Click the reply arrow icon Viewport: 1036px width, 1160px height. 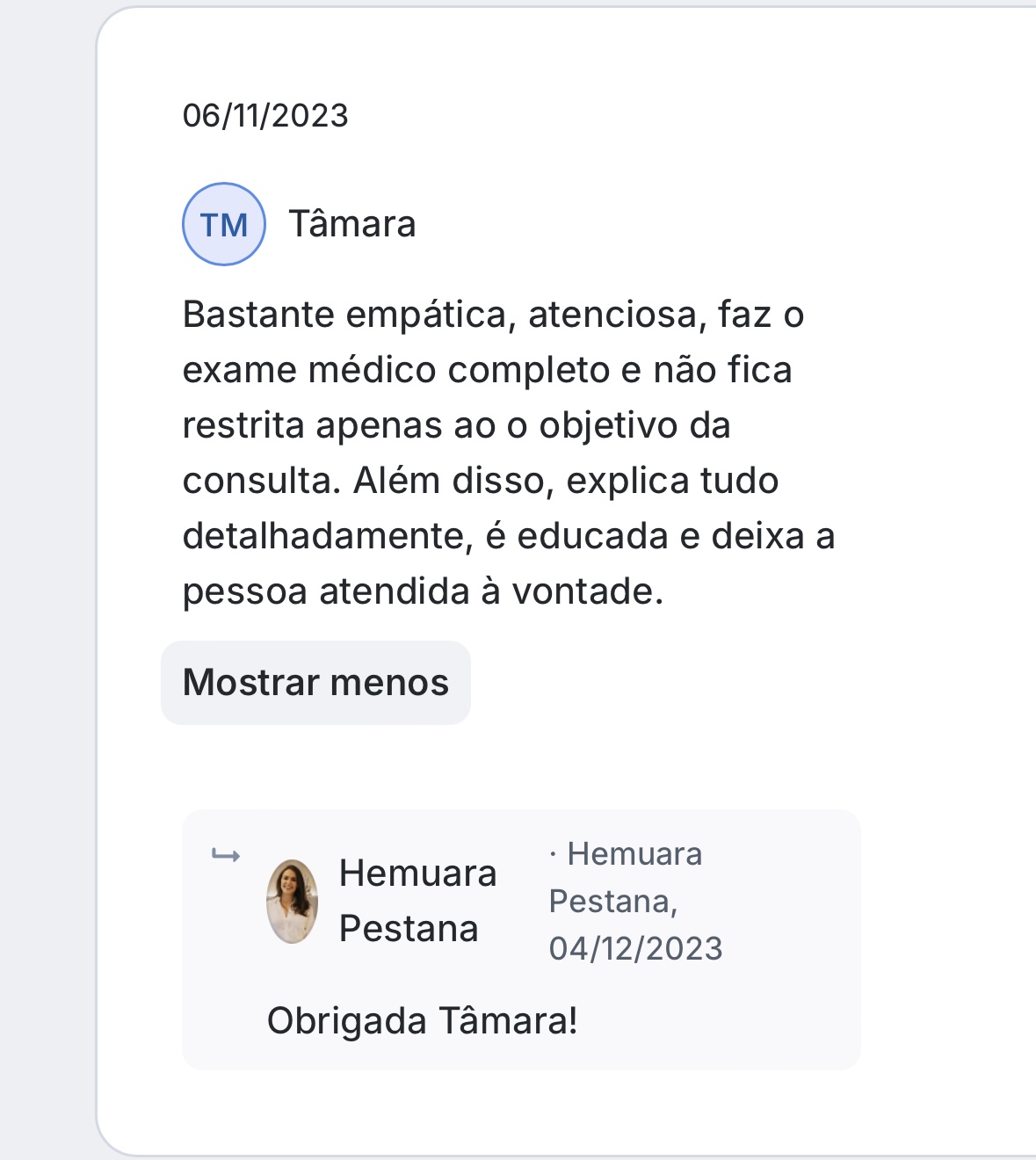point(226,855)
